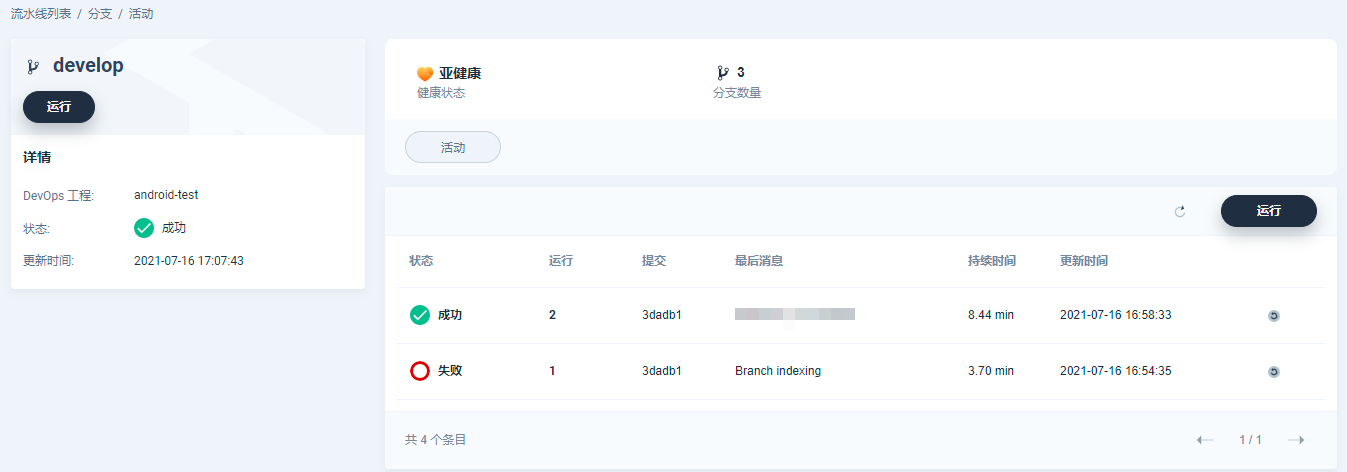Open 流水线列表 in the breadcrumb
The width and height of the screenshot is (1347, 472).
point(41,15)
